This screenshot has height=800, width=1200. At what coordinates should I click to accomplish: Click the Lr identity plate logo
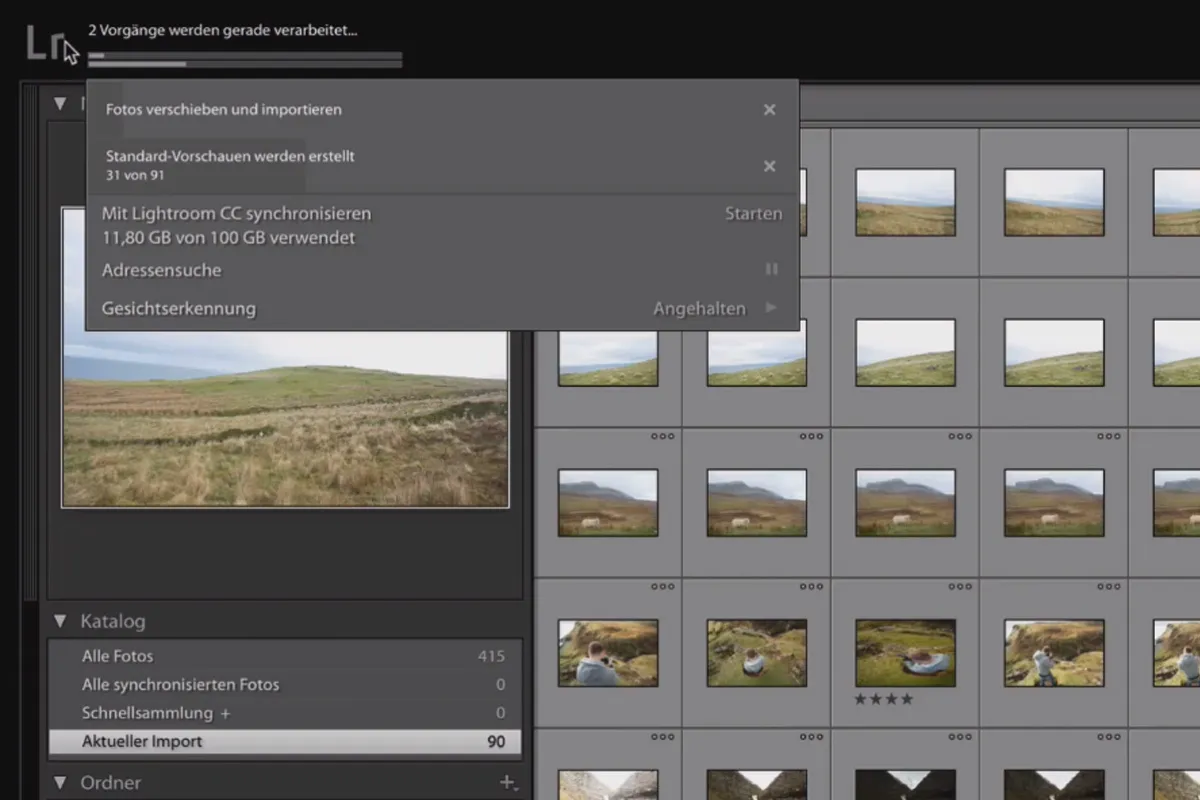[x=46, y=45]
